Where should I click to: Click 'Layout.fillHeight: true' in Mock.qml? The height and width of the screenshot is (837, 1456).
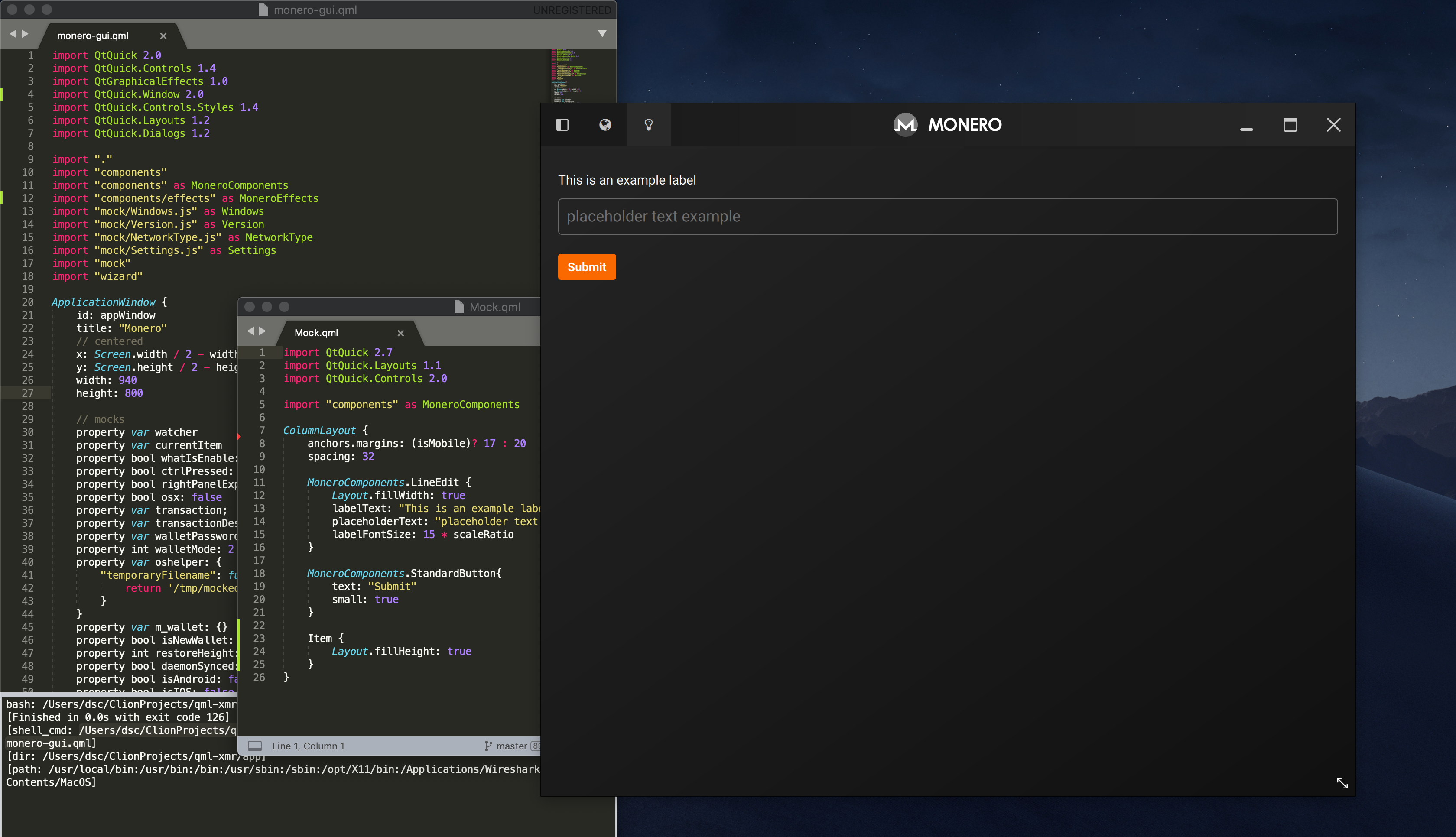point(401,651)
